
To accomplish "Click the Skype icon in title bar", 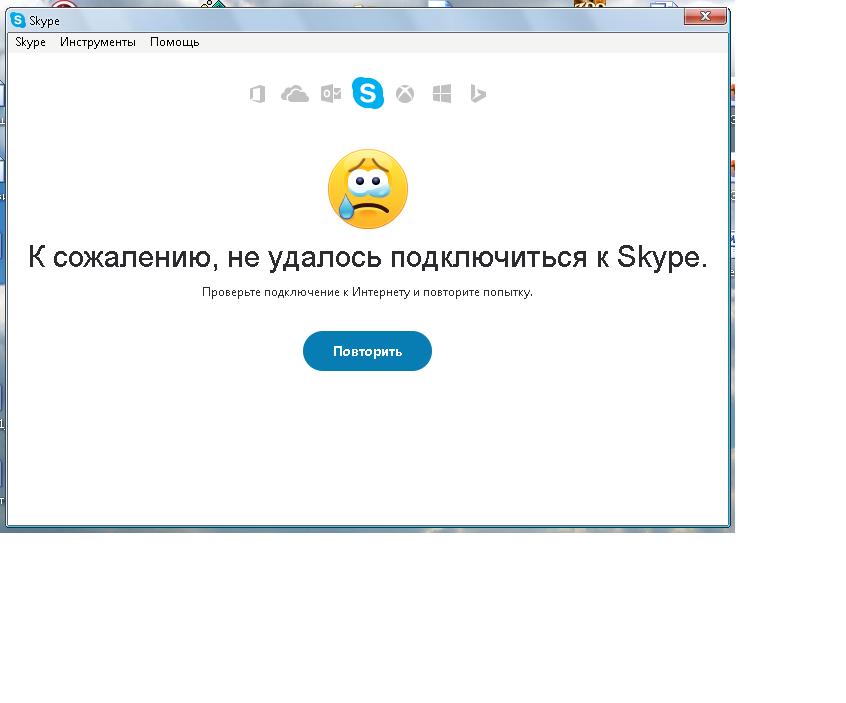I will pos(17,20).
